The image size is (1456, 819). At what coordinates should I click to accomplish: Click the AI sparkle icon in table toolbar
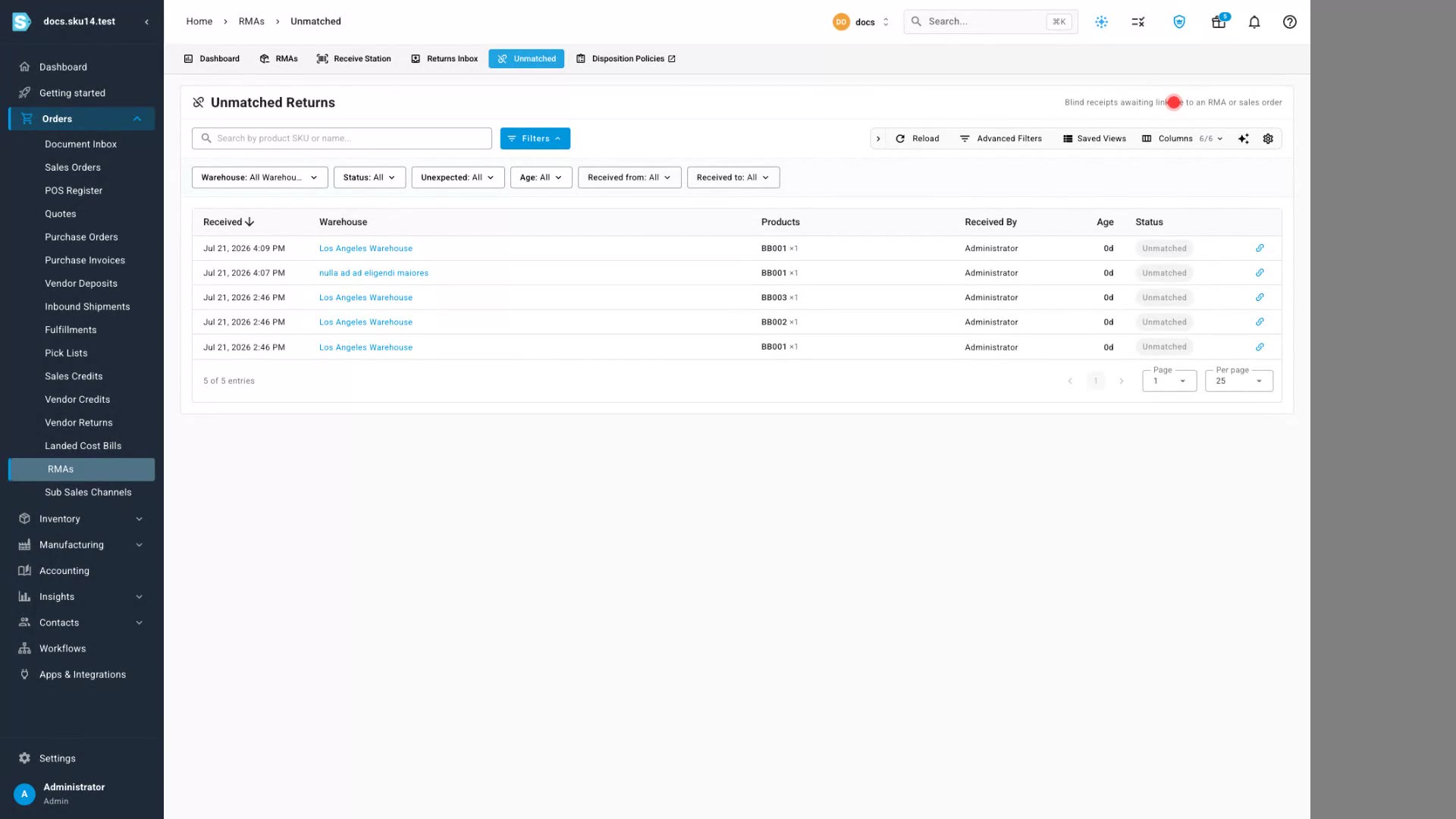(x=1244, y=139)
